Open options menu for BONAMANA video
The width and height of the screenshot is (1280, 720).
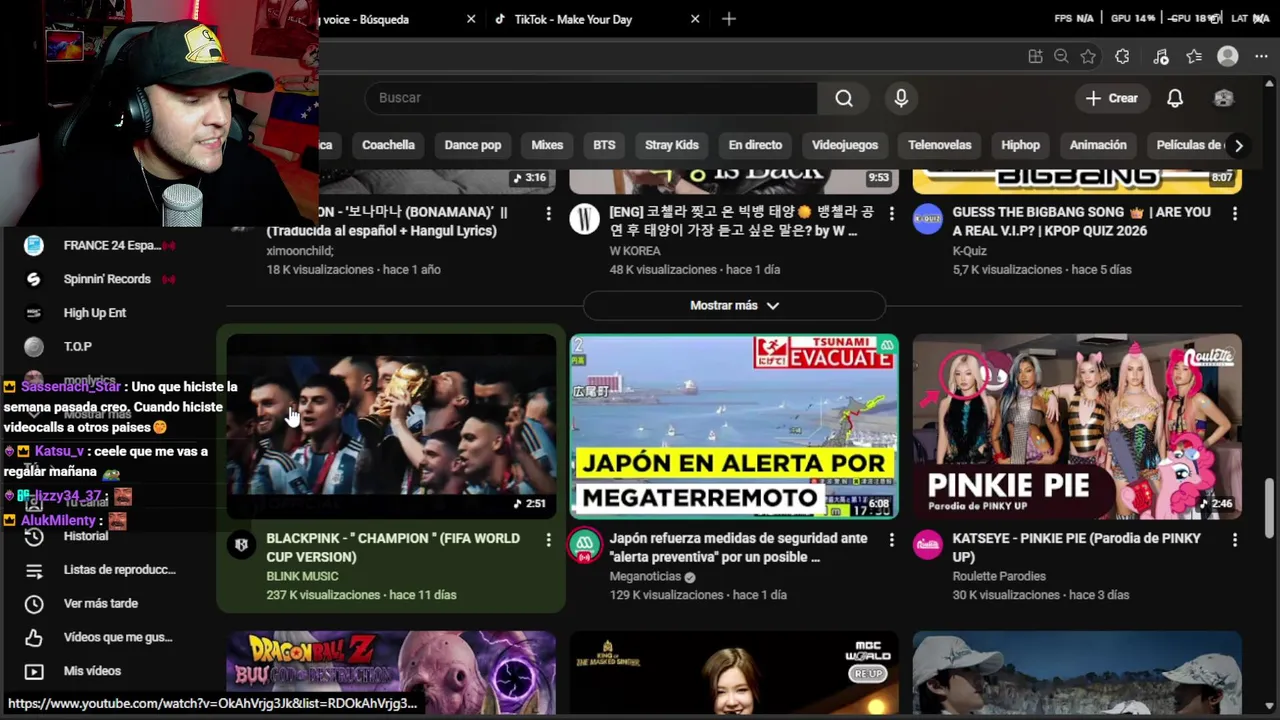[x=548, y=214]
